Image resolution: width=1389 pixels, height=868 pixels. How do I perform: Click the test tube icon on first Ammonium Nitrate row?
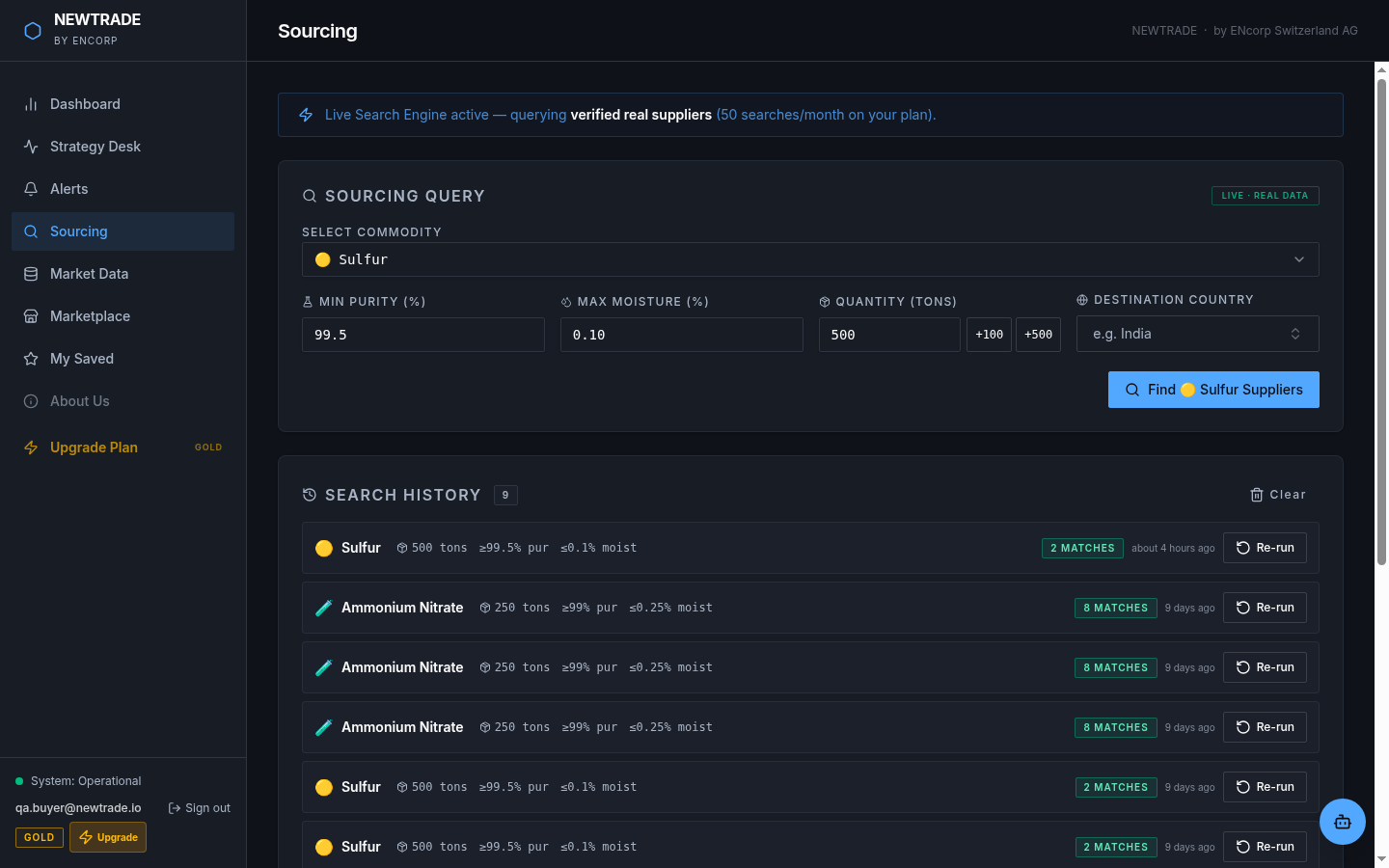pyautogui.click(x=324, y=608)
